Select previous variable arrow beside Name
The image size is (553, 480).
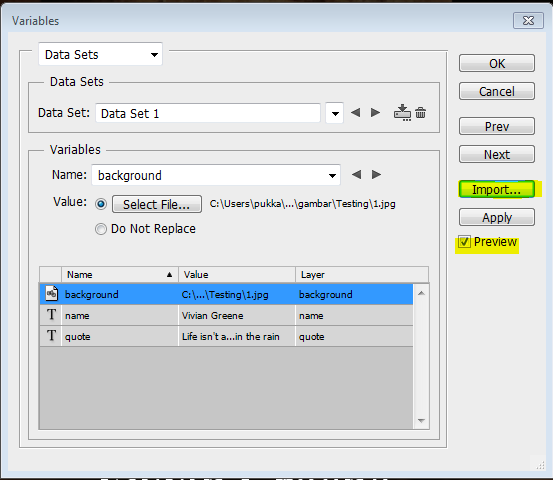point(356,175)
